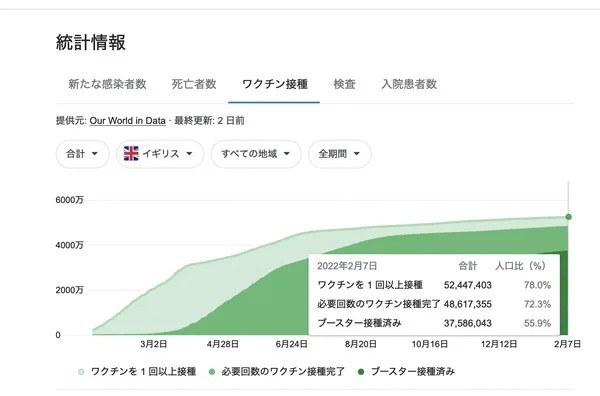Expand the イギリス country selector

160,154
